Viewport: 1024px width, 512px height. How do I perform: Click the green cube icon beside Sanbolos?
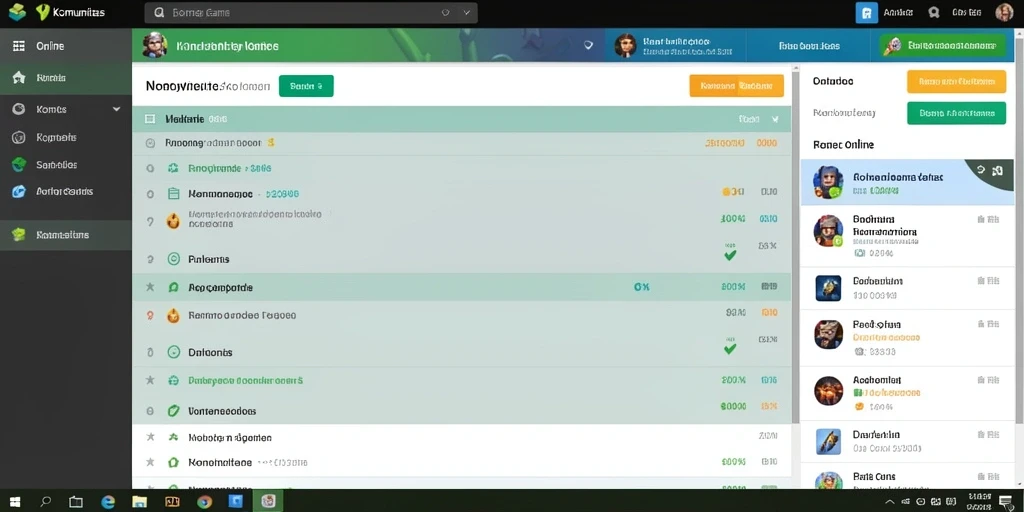coord(19,165)
